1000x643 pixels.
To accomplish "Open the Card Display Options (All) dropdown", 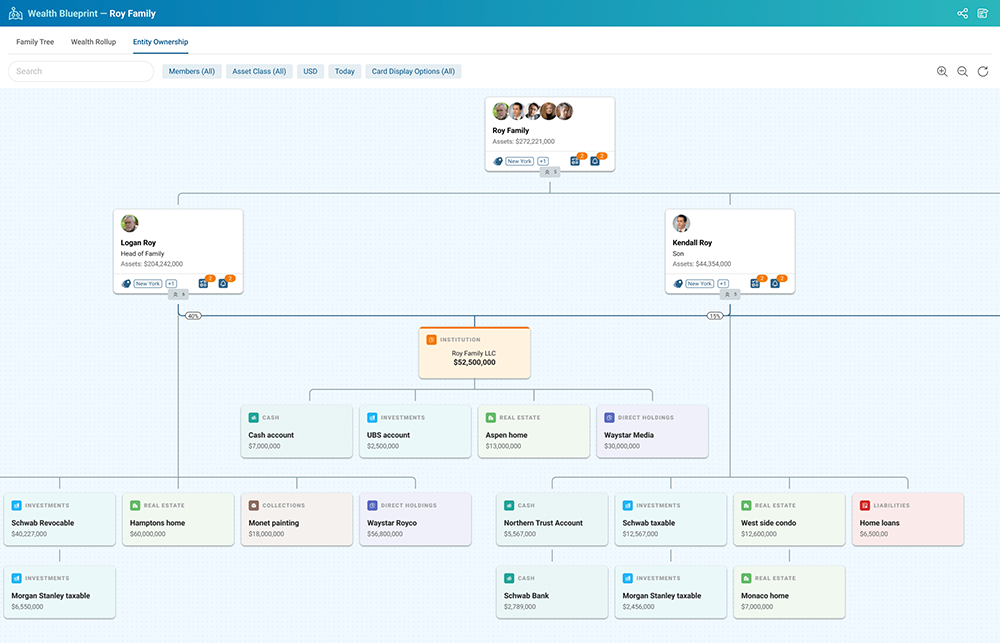I will pyautogui.click(x=413, y=71).
